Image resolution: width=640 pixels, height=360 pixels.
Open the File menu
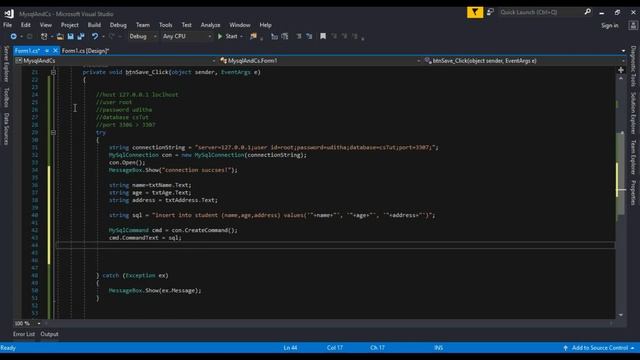coord(7,25)
